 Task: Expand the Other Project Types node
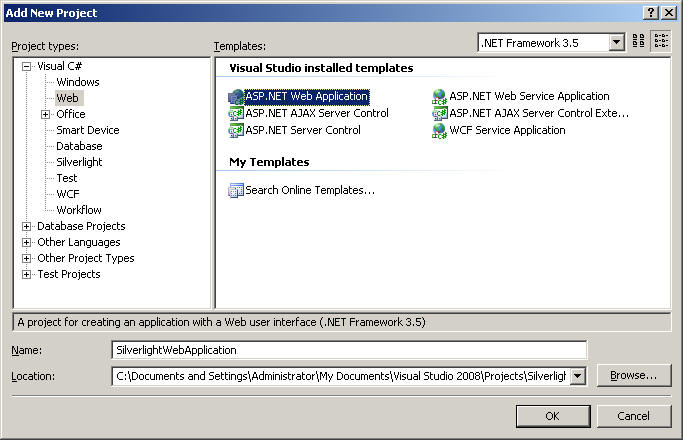tap(27, 259)
